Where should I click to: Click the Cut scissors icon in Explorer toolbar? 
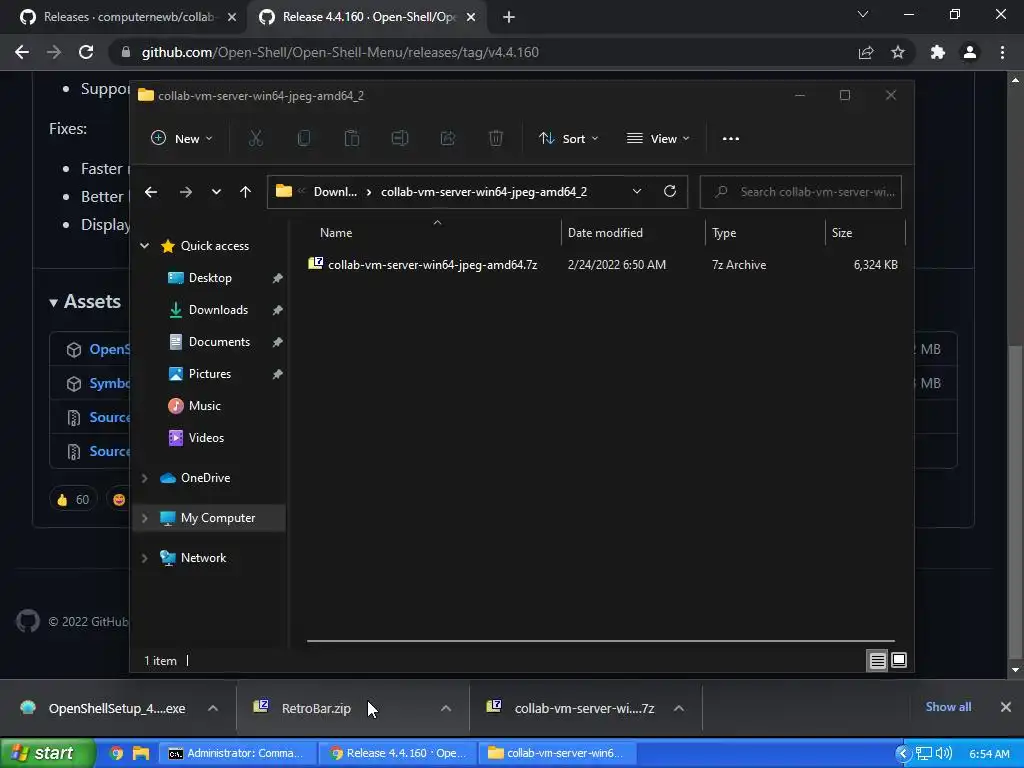(x=255, y=138)
